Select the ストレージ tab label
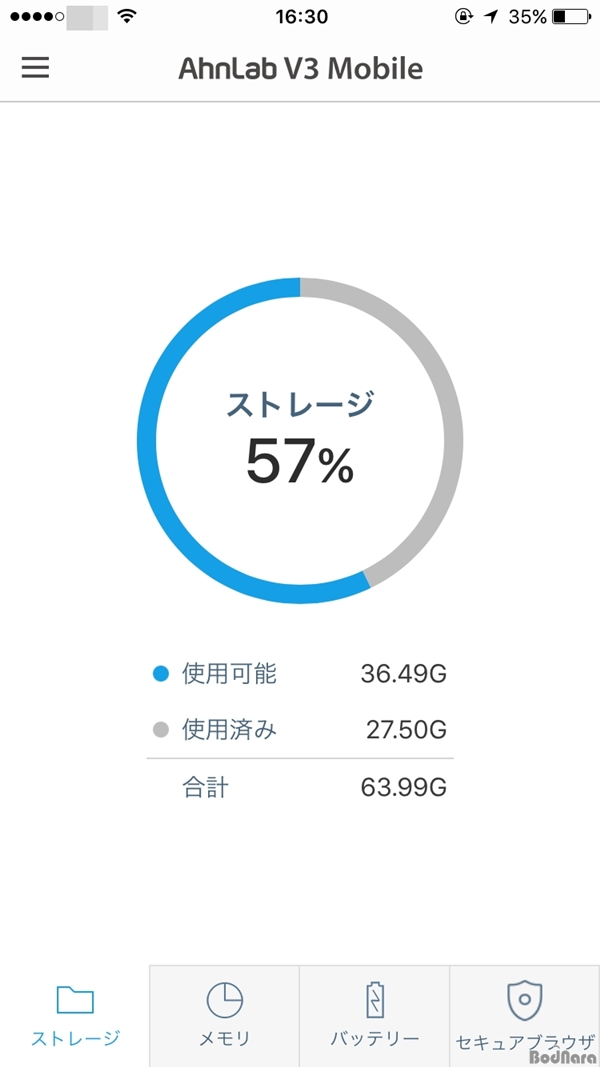 pyautogui.click(x=76, y=1038)
